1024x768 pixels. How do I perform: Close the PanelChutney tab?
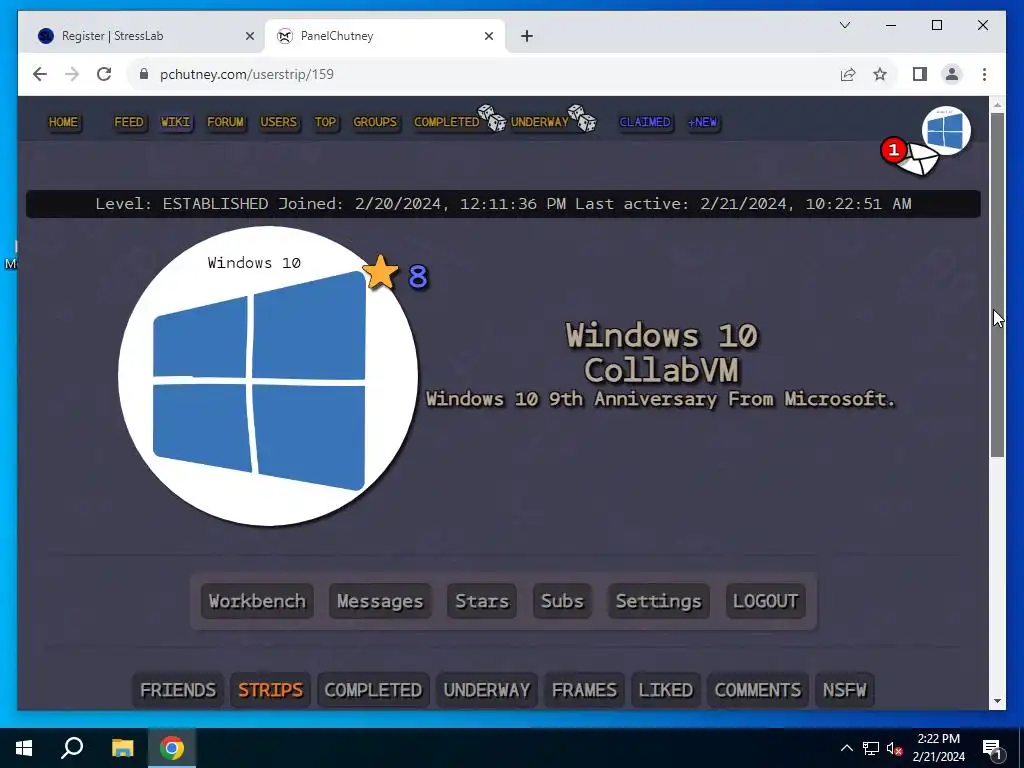pos(488,36)
